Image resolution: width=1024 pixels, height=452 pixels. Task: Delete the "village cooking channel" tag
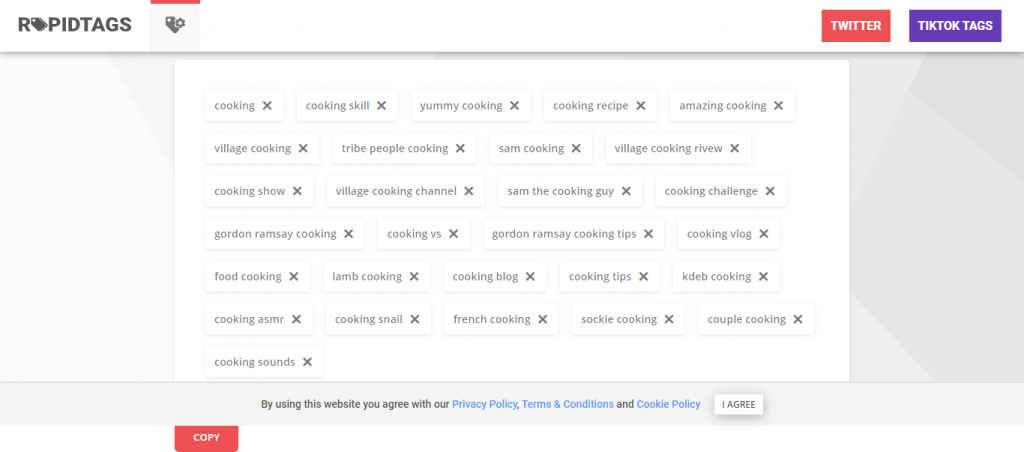pyautogui.click(x=468, y=191)
